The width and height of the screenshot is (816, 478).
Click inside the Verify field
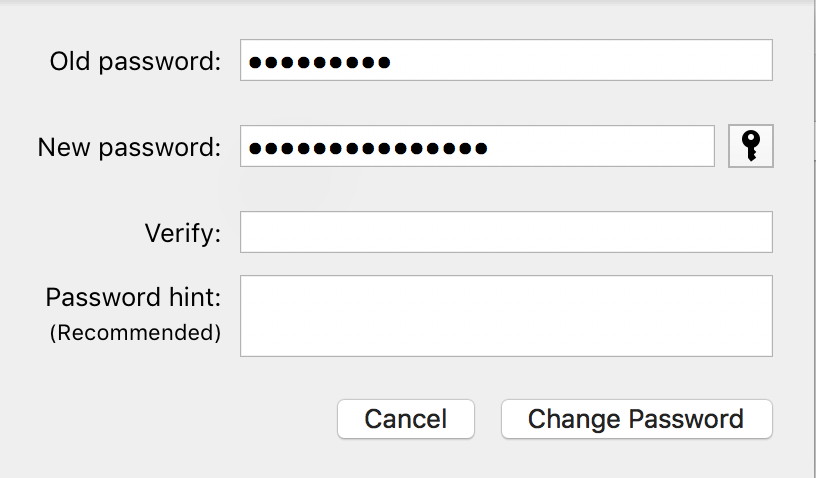[x=506, y=233]
